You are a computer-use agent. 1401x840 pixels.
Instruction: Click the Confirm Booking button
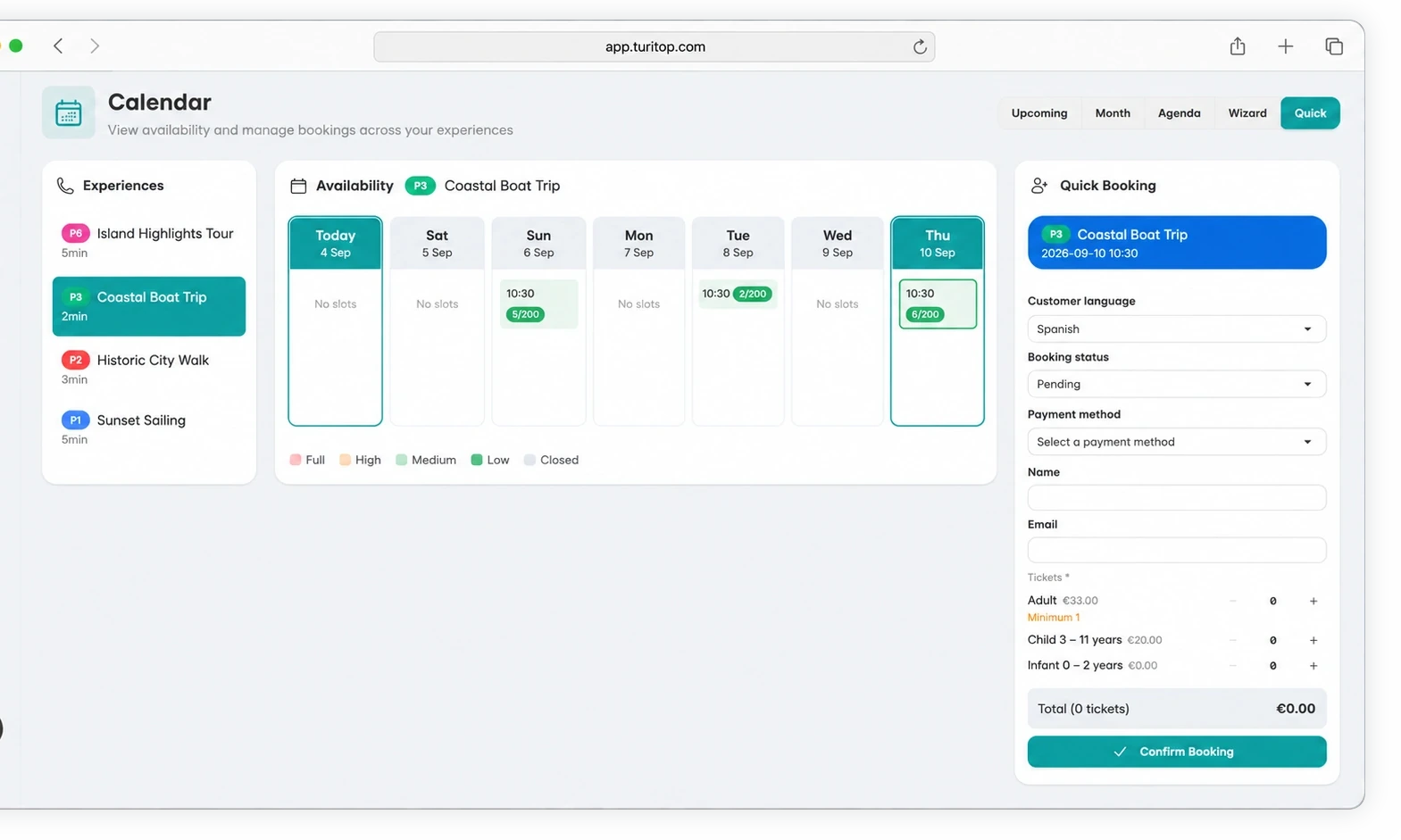click(x=1176, y=752)
